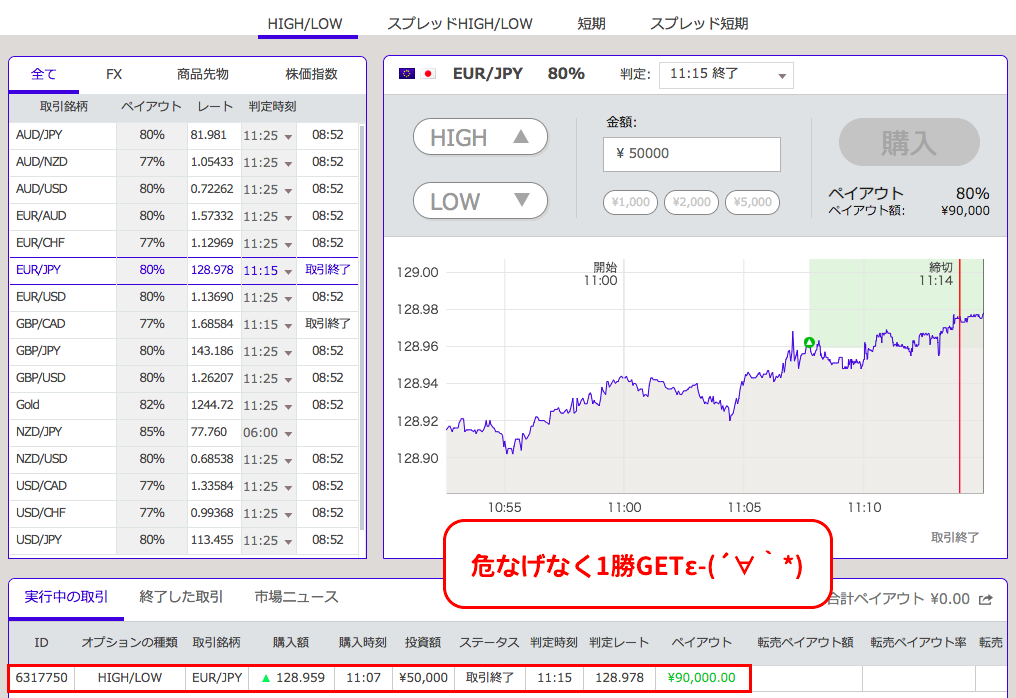Select the ¥1,000 quick amount chip
The height and width of the screenshot is (698, 1016).
[x=630, y=202]
